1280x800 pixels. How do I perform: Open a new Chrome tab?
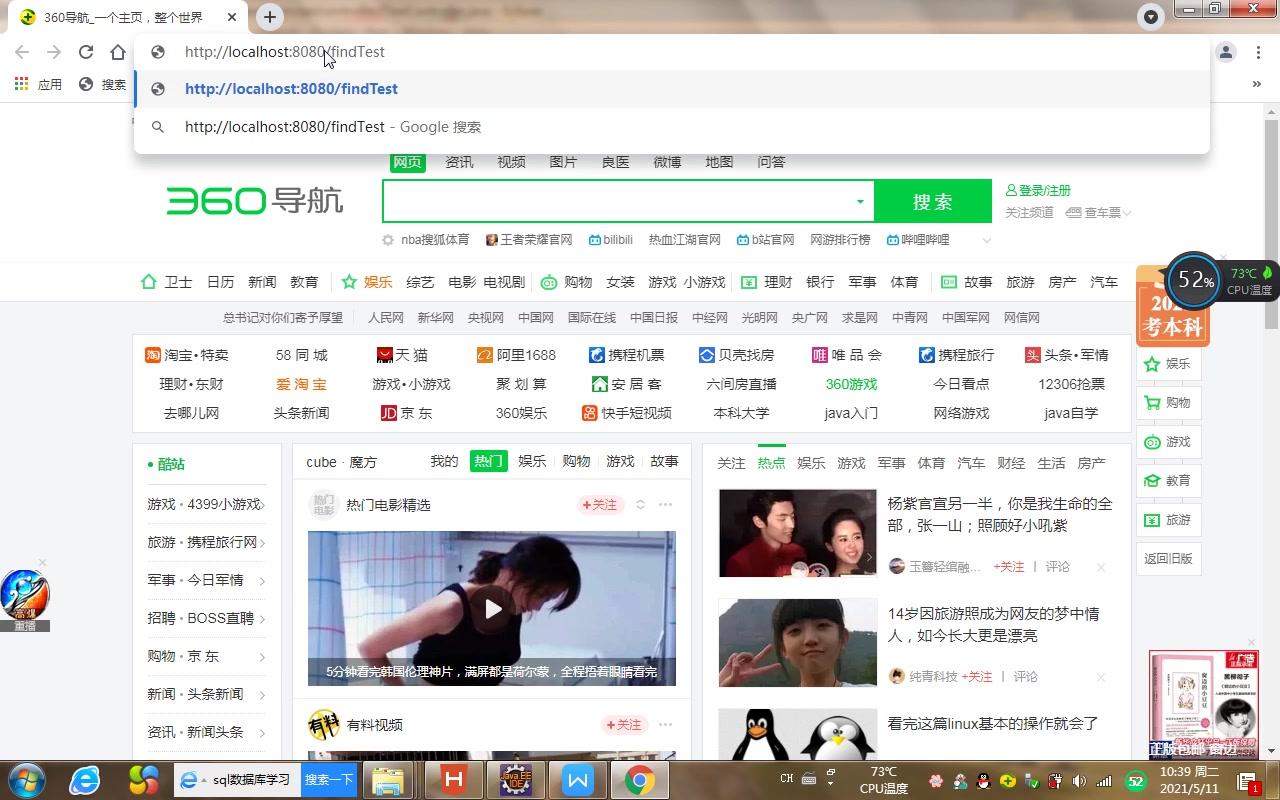tap(270, 17)
